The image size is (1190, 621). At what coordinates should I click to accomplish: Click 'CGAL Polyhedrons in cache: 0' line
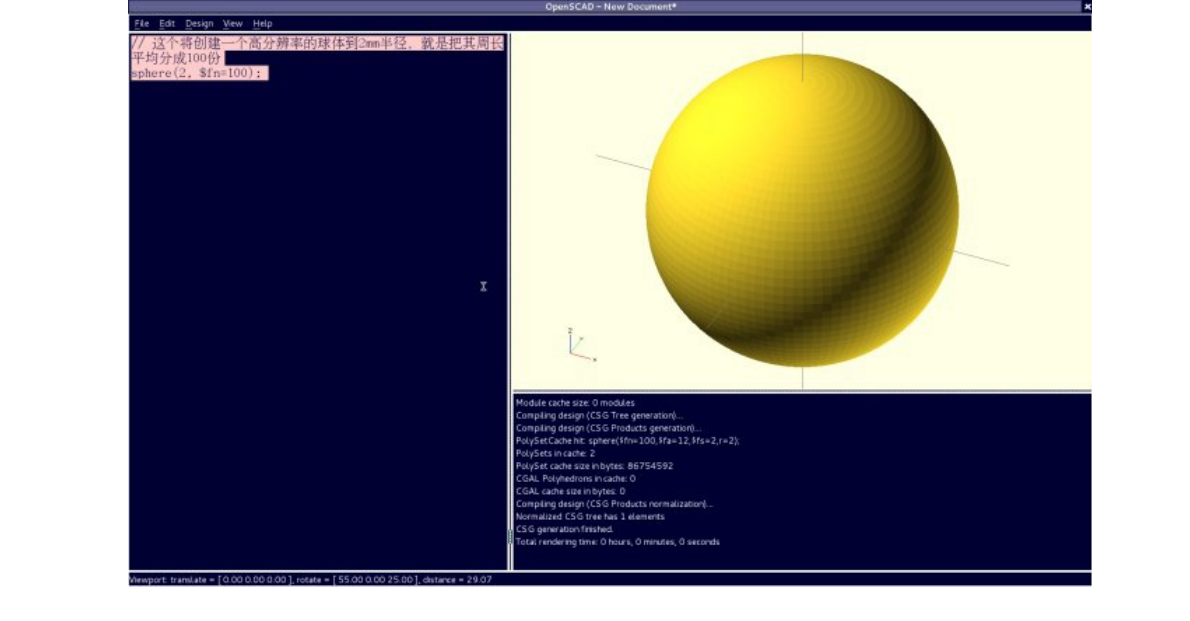(575, 479)
